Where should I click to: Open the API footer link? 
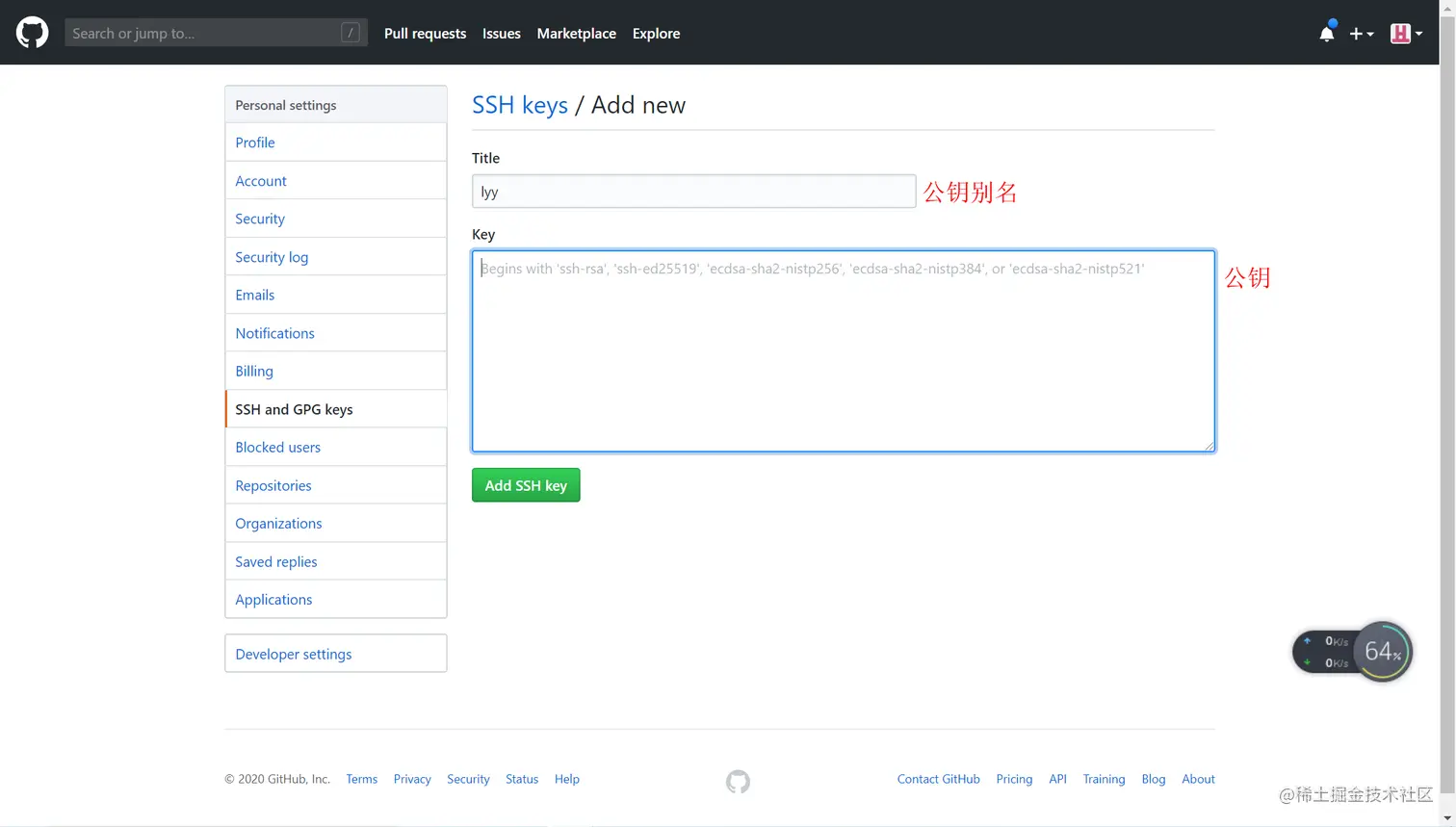[x=1057, y=779]
